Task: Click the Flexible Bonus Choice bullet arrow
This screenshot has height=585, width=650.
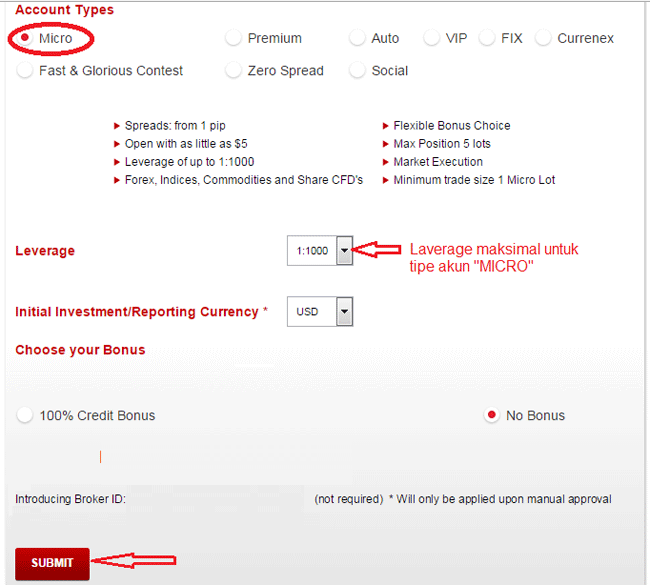Action: (x=385, y=126)
